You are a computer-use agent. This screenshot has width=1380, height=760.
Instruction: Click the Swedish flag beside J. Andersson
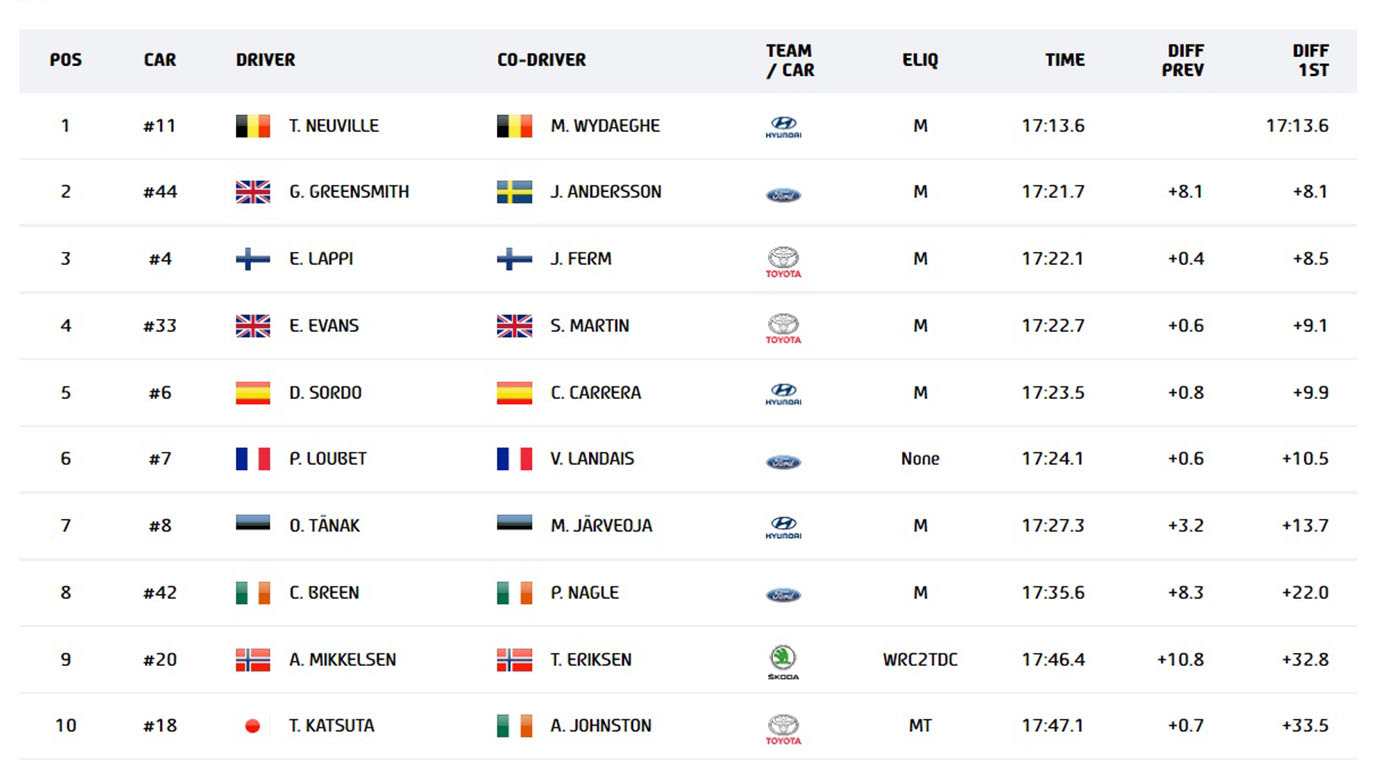tap(514, 192)
